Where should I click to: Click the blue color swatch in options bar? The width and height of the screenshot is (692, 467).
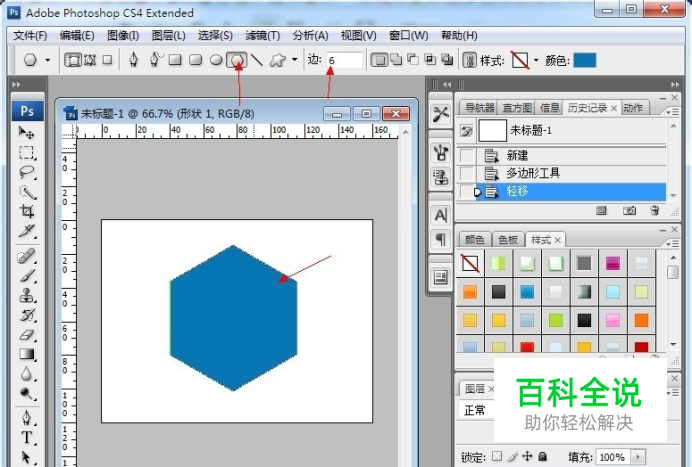(584, 60)
